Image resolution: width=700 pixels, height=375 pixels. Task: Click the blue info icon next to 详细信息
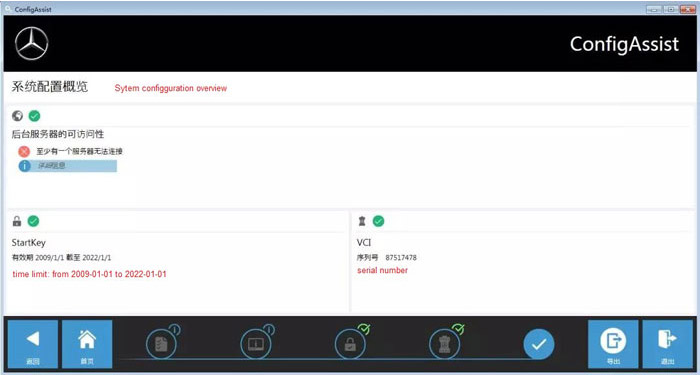coord(25,166)
